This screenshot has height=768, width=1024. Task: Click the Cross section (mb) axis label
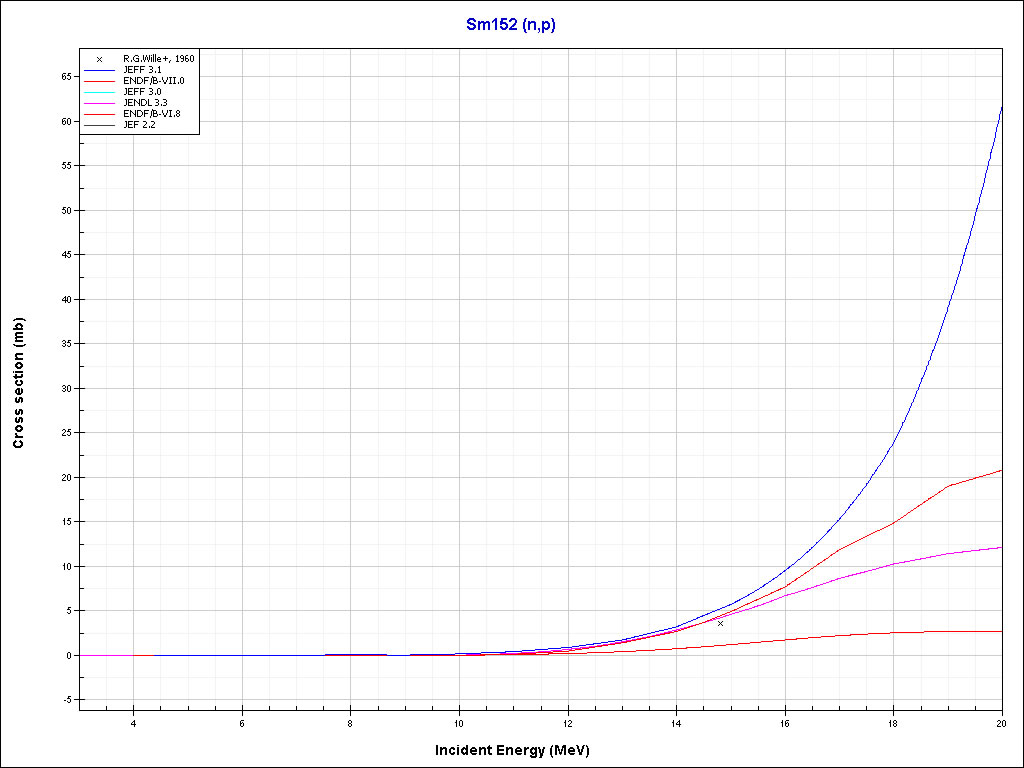19,383
